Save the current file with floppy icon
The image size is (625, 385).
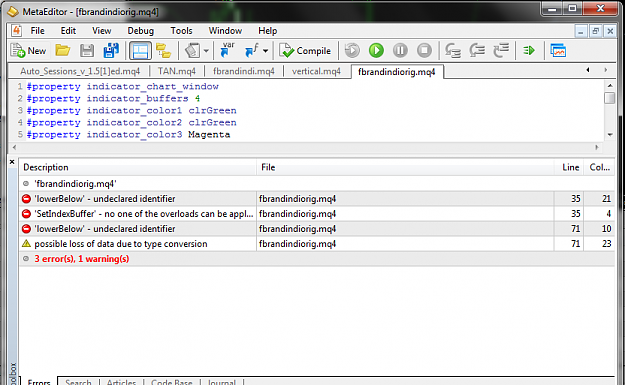click(87, 51)
